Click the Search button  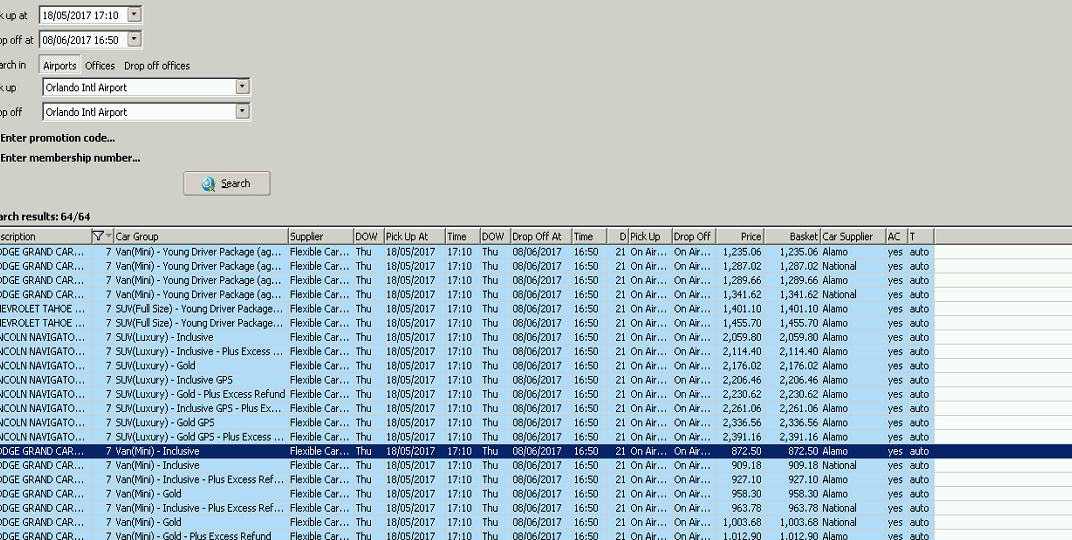pos(226,183)
